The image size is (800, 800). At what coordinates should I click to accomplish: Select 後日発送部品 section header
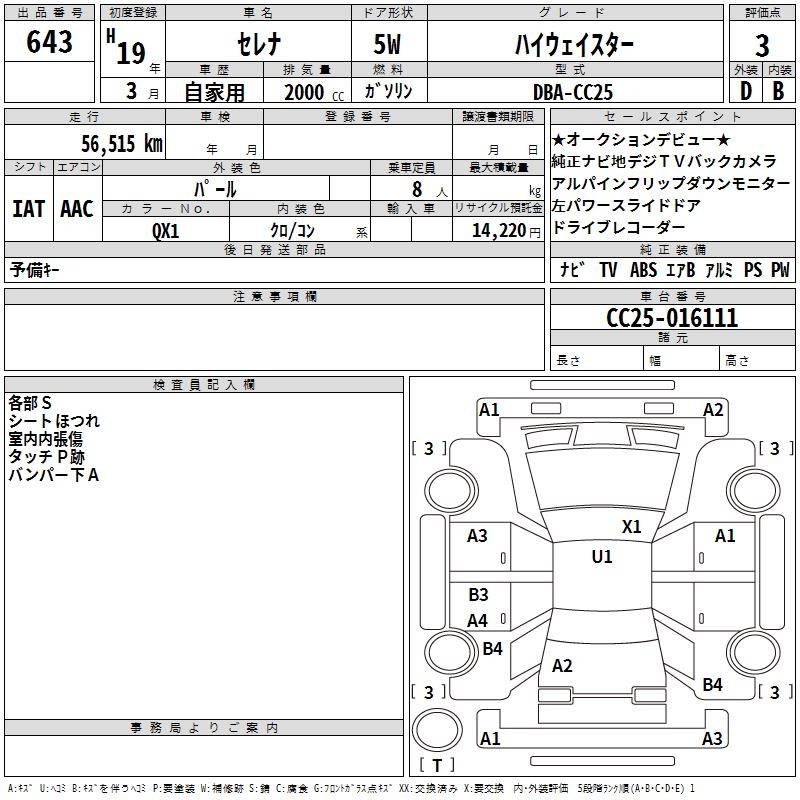pyautogui.click(x=275, y=249)
